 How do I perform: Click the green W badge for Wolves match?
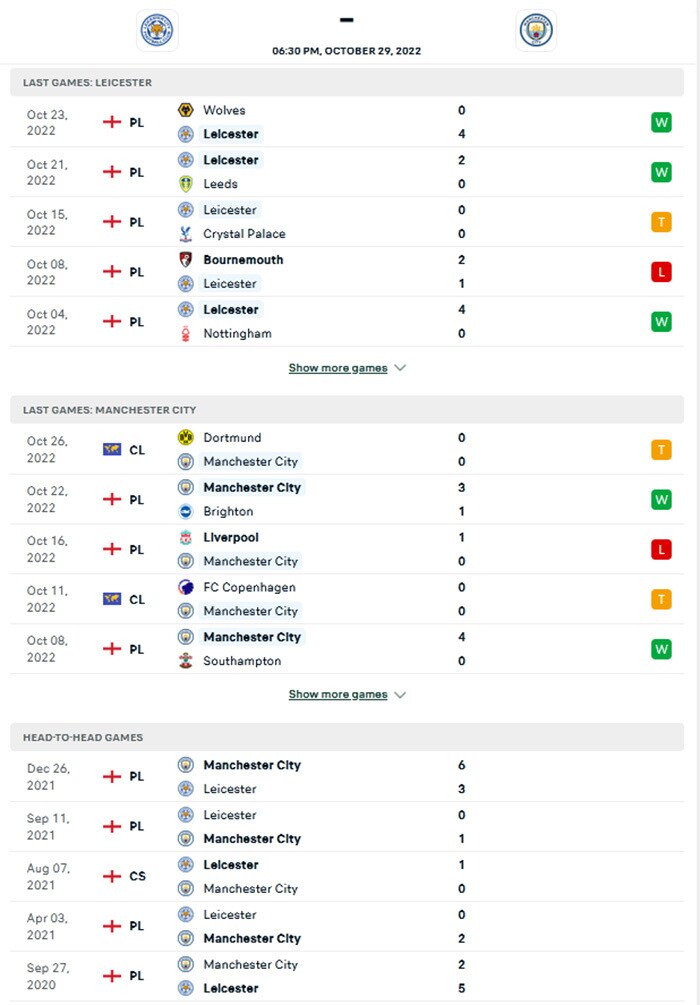[x=661, y=122]
